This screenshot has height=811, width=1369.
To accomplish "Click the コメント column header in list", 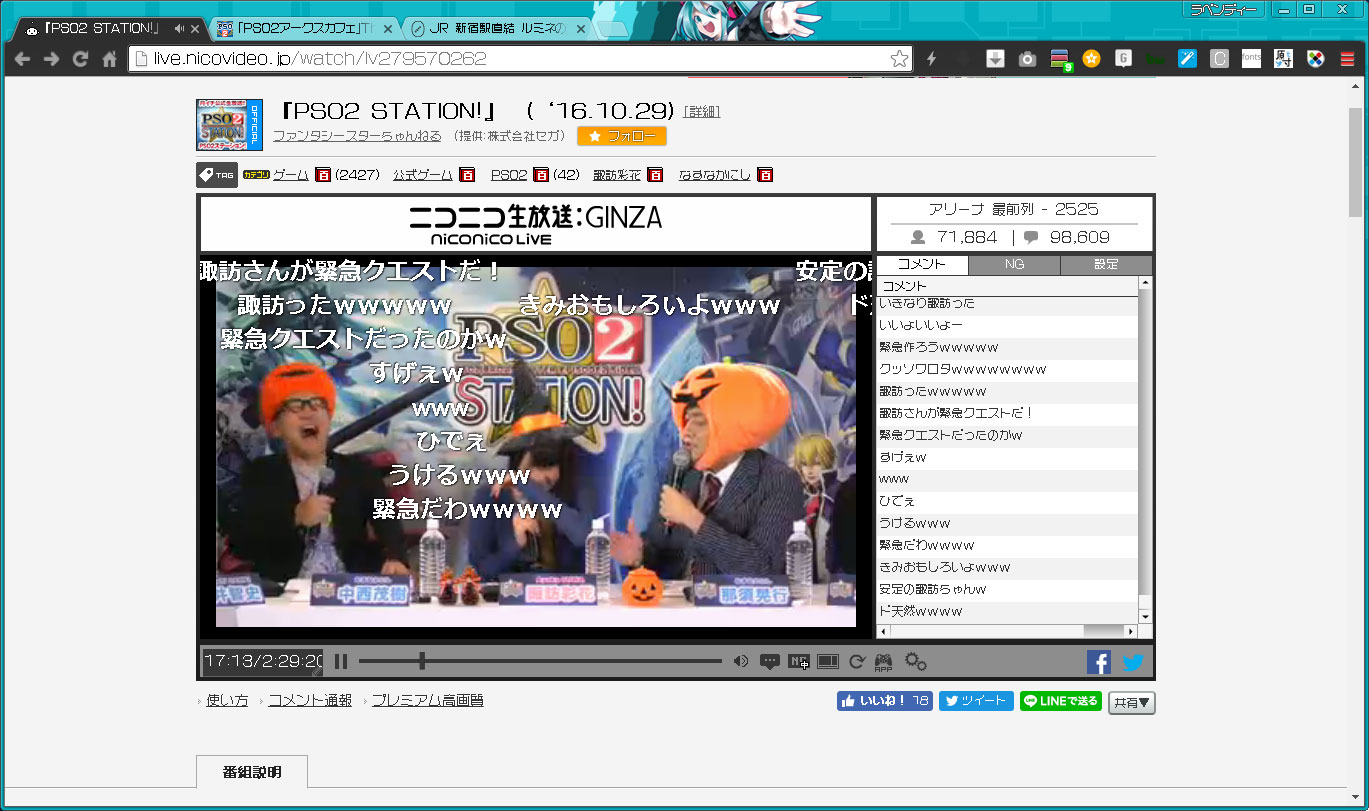I will (1007, 286).
